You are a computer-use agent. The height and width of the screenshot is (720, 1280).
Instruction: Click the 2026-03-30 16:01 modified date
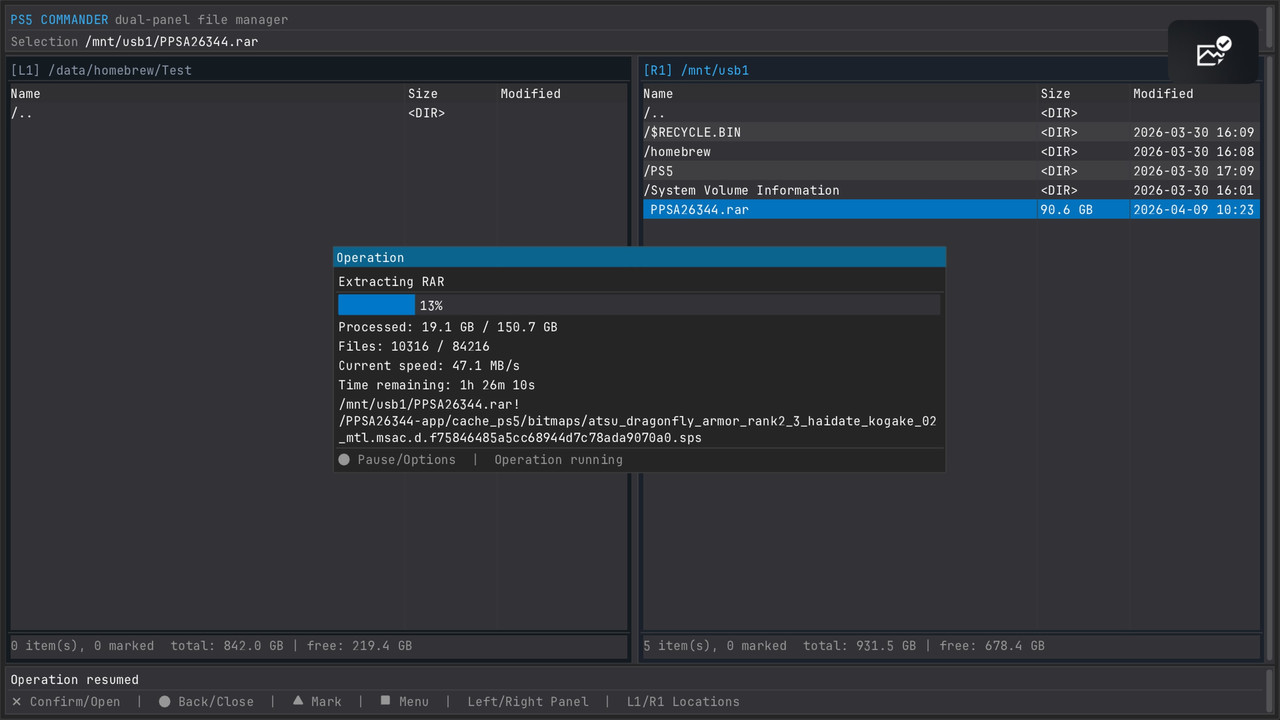[x=1194, y=190]
